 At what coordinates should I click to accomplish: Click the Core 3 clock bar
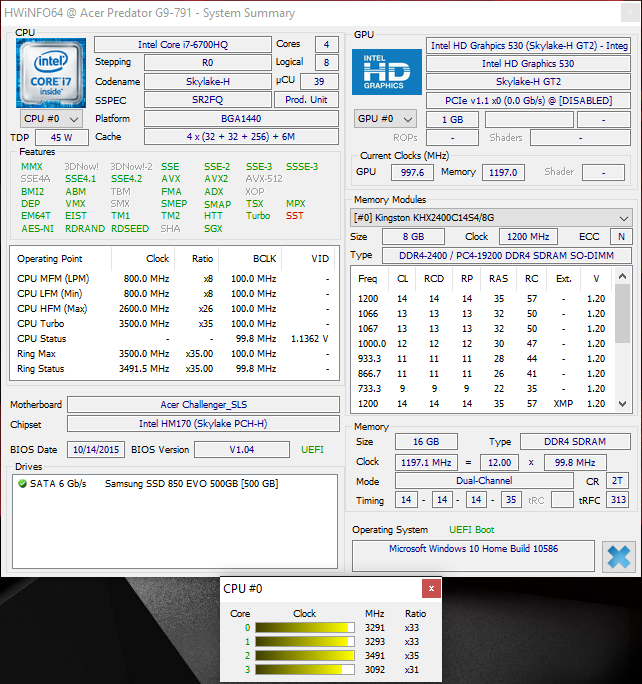click(x=305, y=670)
